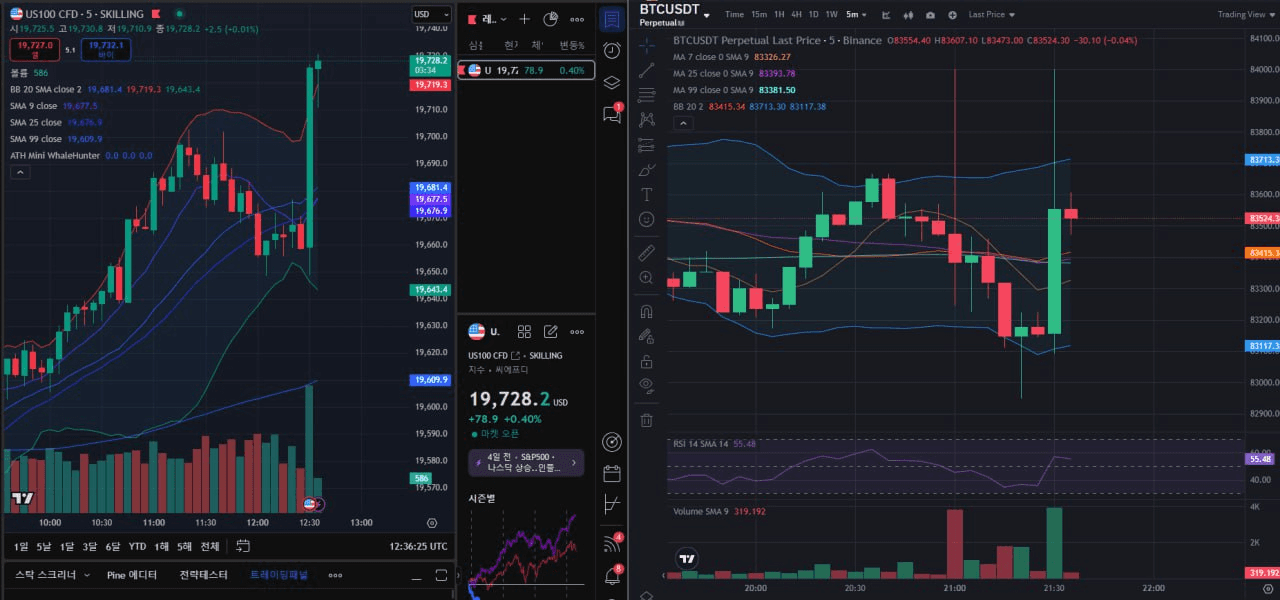Open the watchlist pie-chart advanced view icon
Viewport: 1280px width, 600px height.
pos(551,19)
